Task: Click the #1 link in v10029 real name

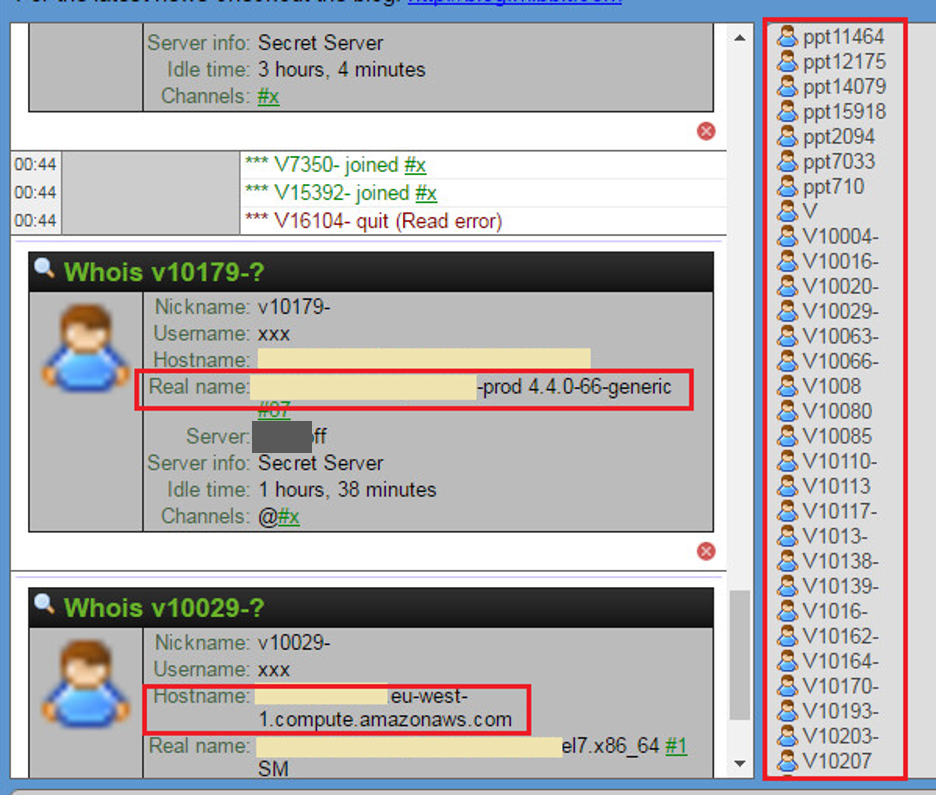Action: pos(676,746)
